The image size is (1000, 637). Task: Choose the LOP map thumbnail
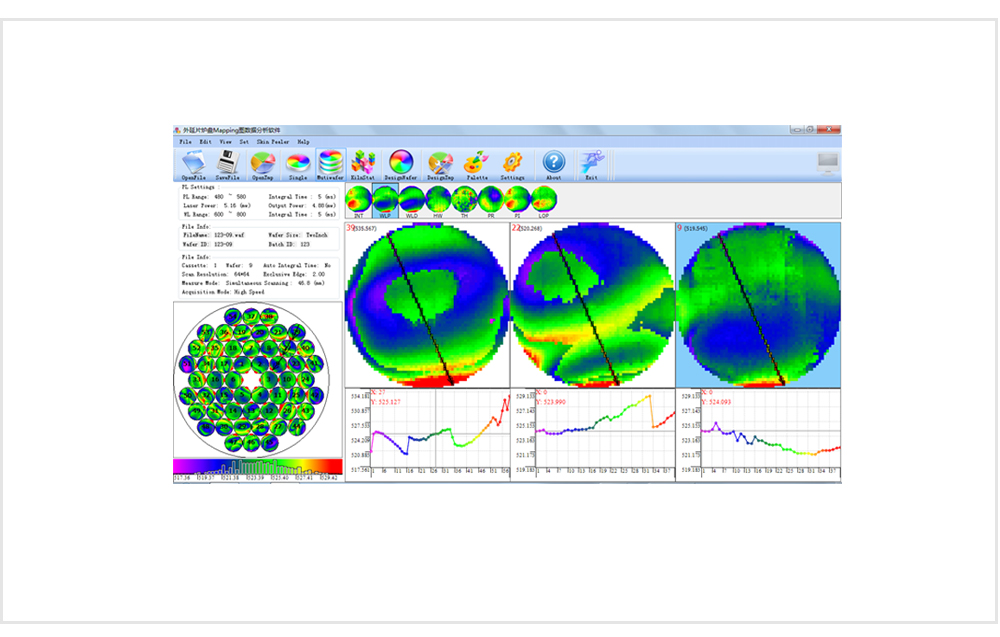point(542,199)
